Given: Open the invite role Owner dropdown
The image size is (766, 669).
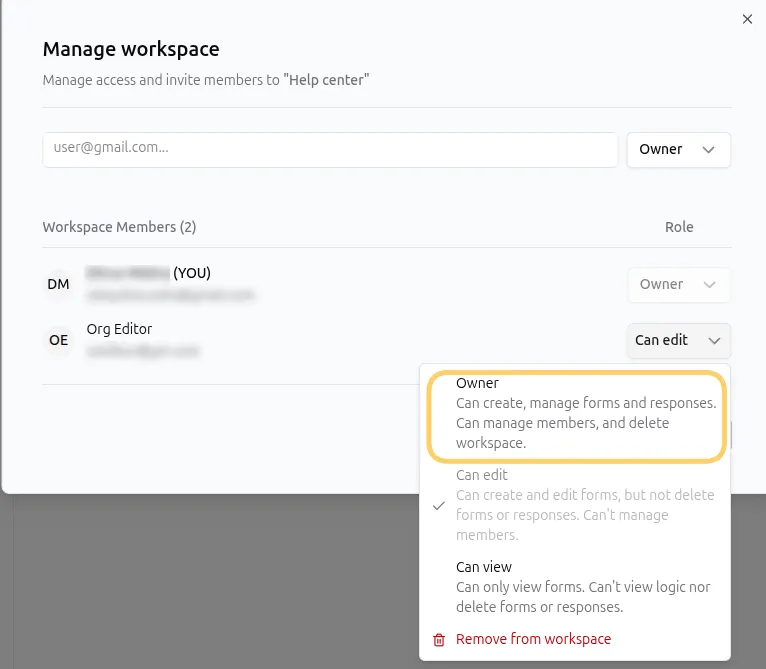Looking at the screenshot, I should click(x=679, y=150).
